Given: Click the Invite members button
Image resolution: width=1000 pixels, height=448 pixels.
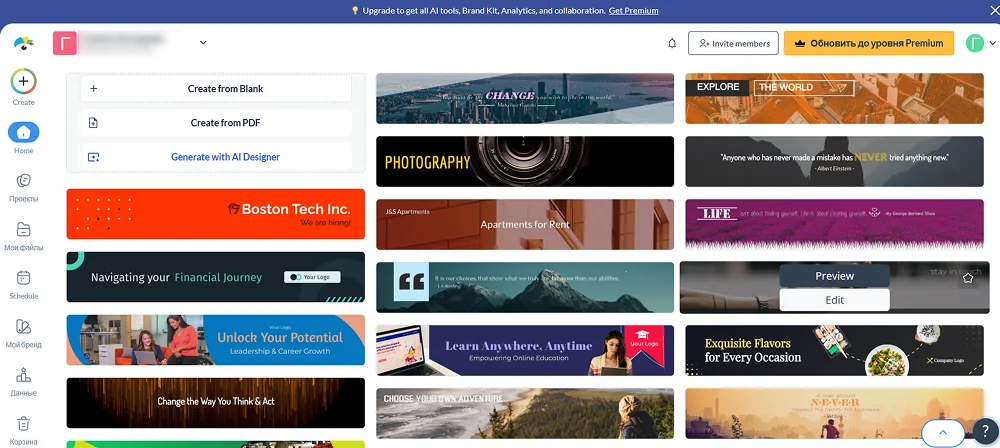Looking at the screenshot, I should [x=733, y=43].
